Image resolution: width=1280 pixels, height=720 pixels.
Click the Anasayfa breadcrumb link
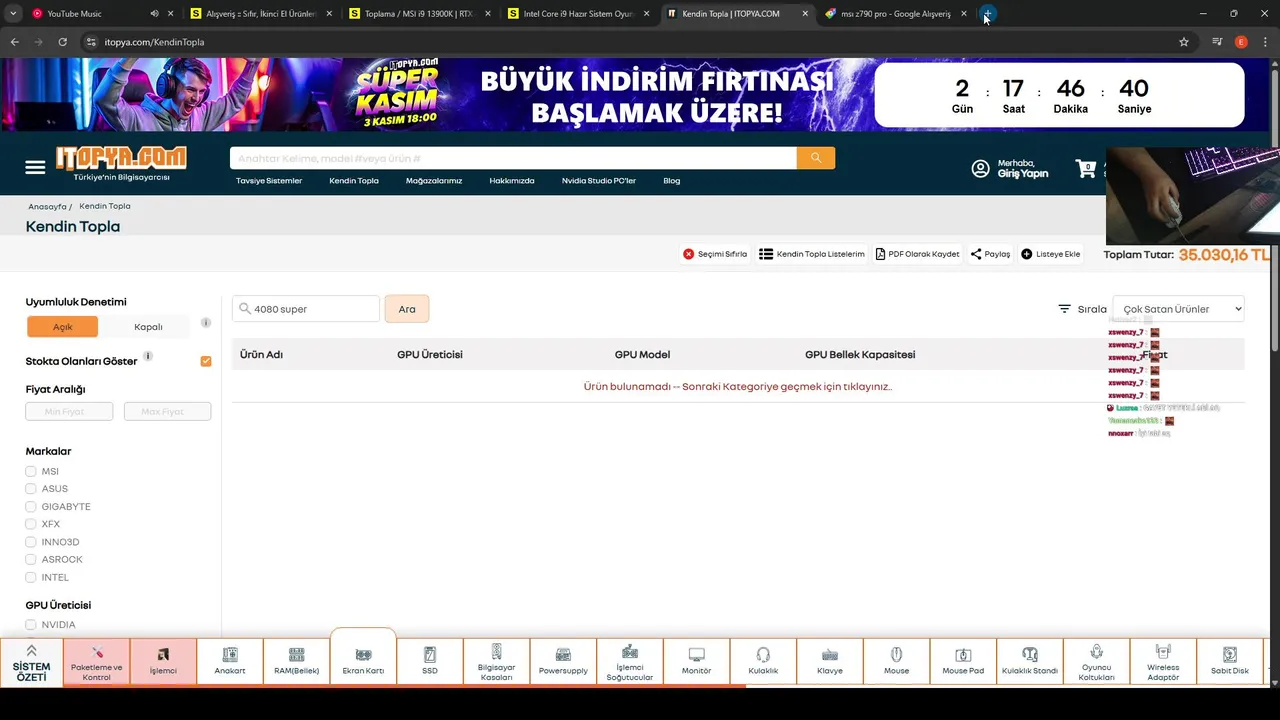pos(47,207)
